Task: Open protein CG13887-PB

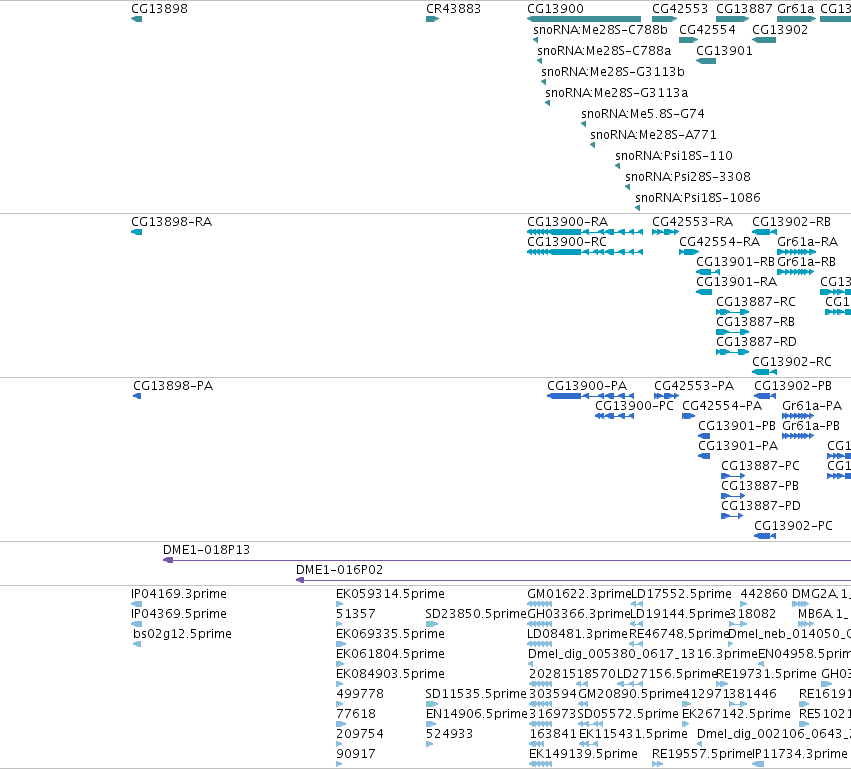Action: coord(760,486)
